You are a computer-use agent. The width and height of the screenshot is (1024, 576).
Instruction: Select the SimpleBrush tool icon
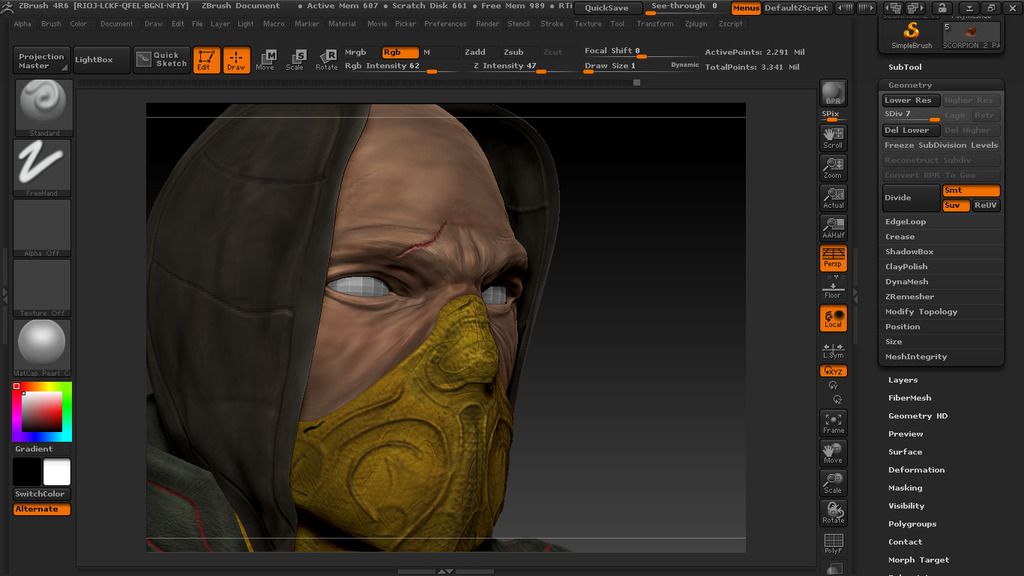[x=912, y=35]
